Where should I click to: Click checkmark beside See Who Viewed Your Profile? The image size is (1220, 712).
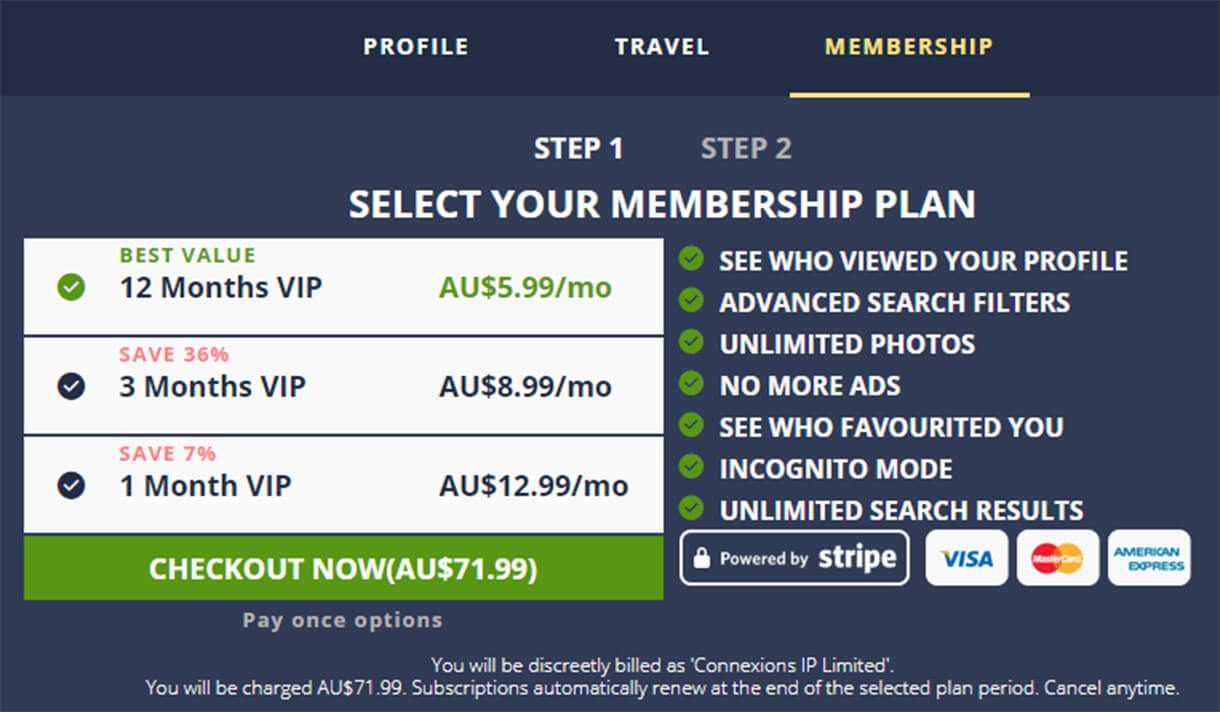[691, 259]
